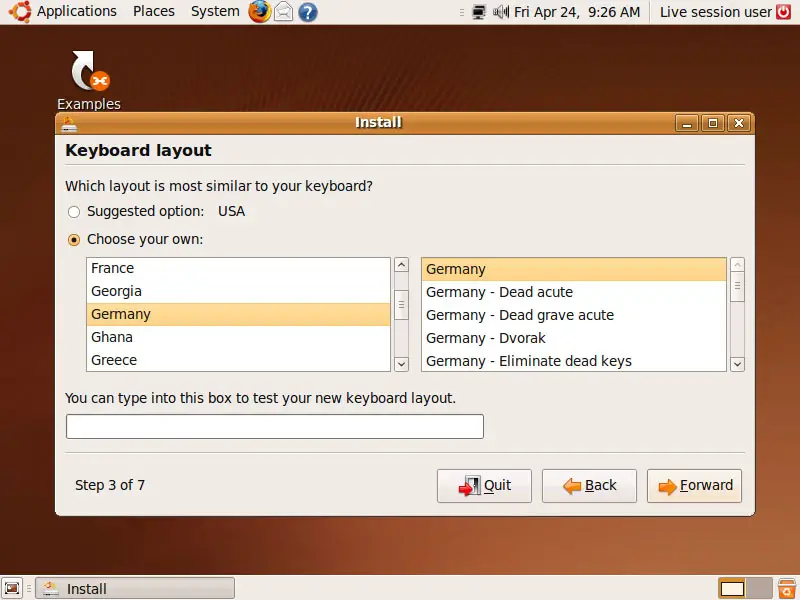This screenshot has height=600, width=800.
Task: Select Germany - Dead grave acute variant
Action: click(x=574, y=315)
